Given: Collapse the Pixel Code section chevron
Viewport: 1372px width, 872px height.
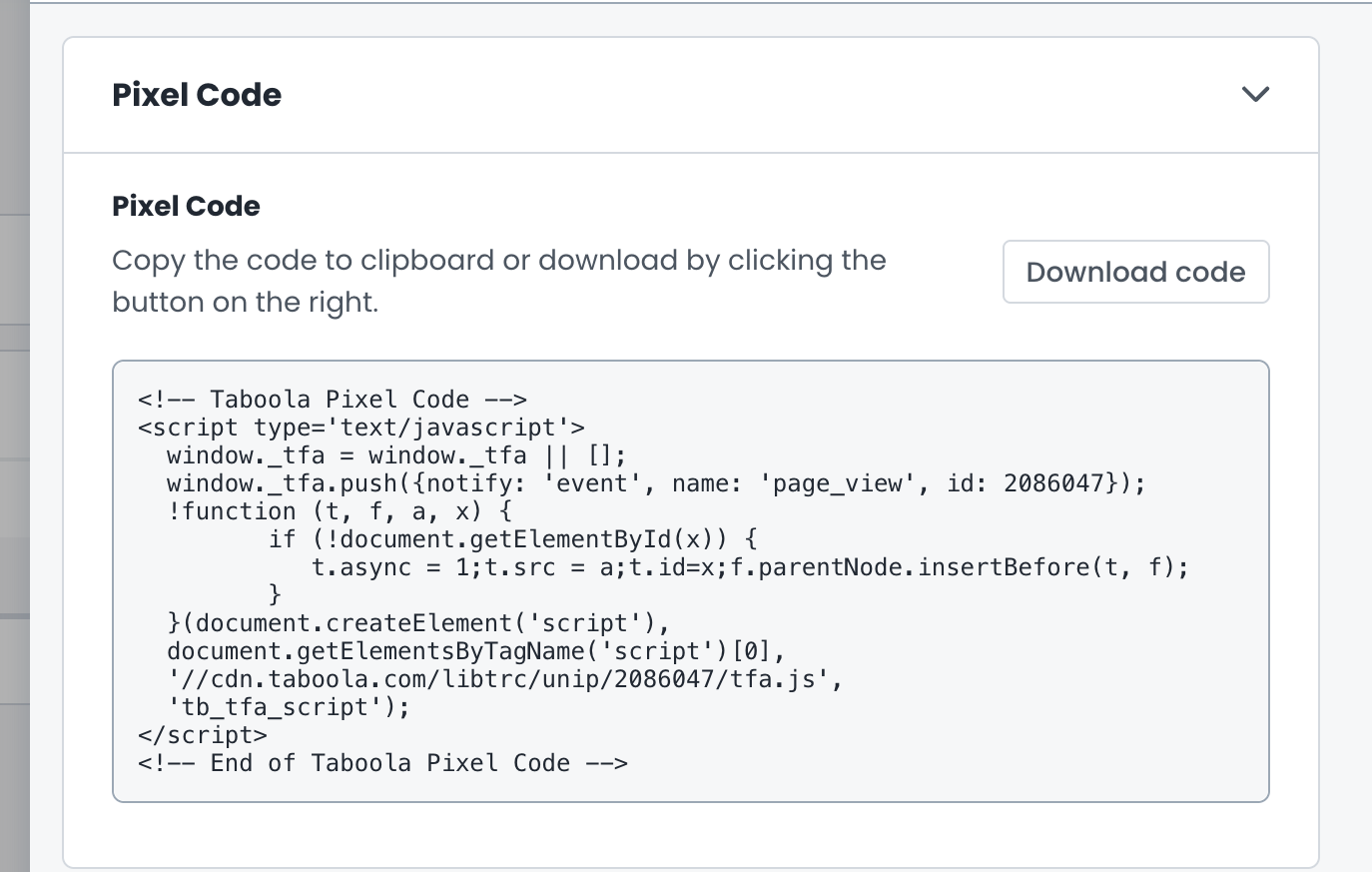Looking at the screenshot, I should pos(1255,94).
